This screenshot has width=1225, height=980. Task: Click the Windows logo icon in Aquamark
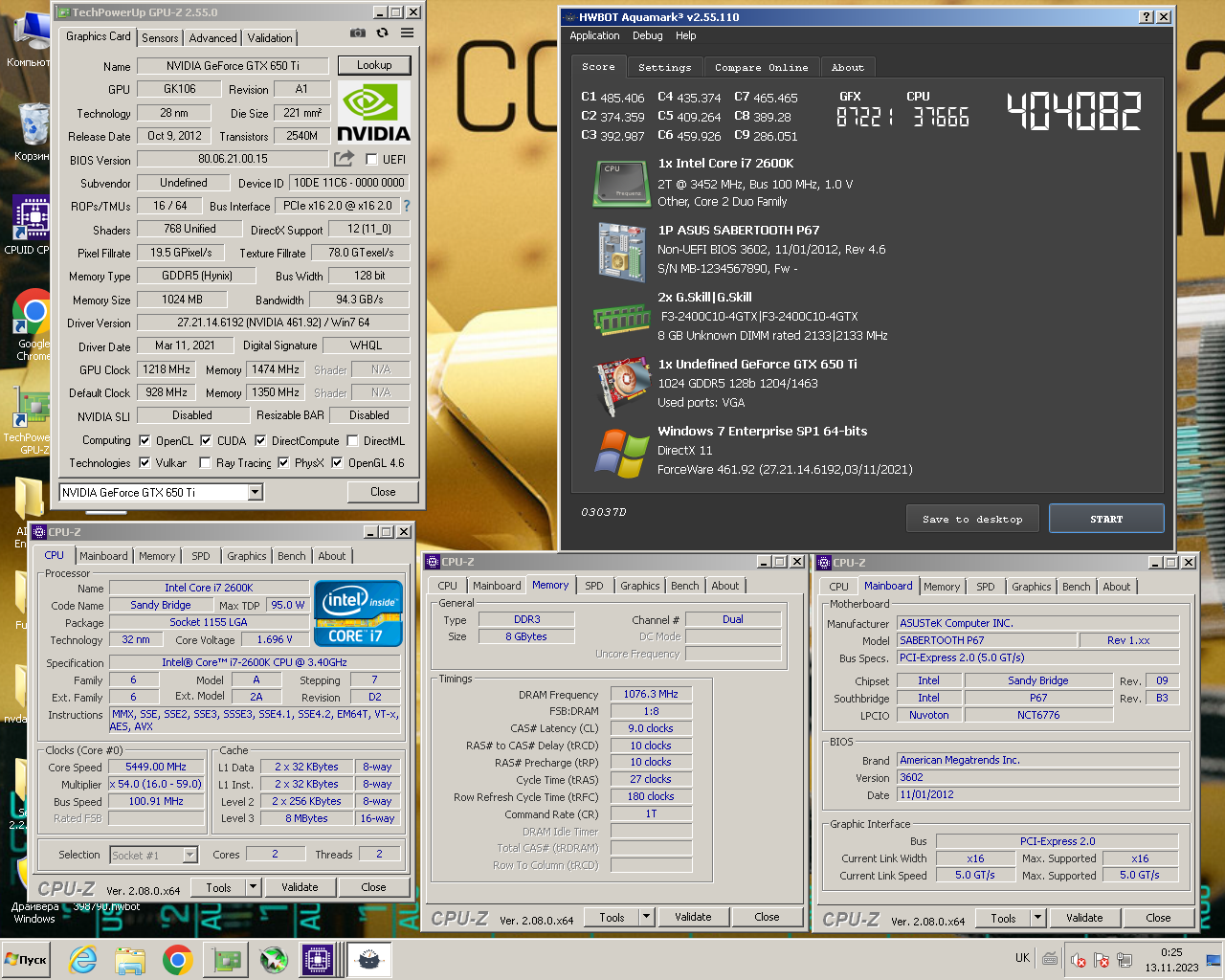tap(621, 453)
